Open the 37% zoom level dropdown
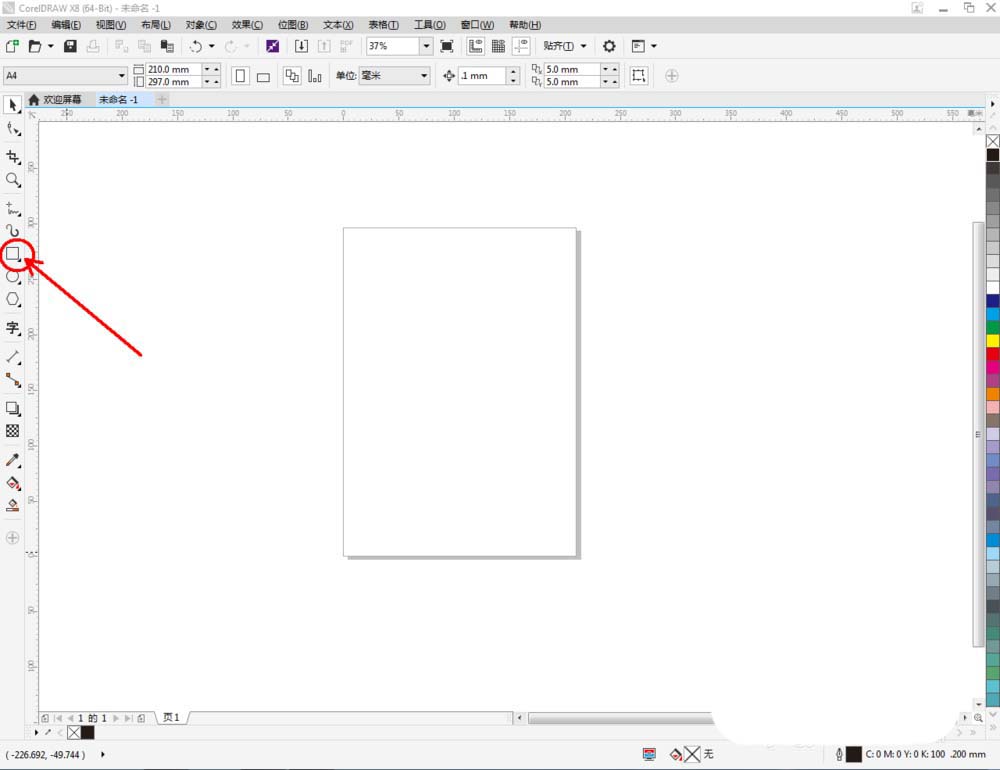Screen dimensions: 1000x770 click(x=427, y=46)
